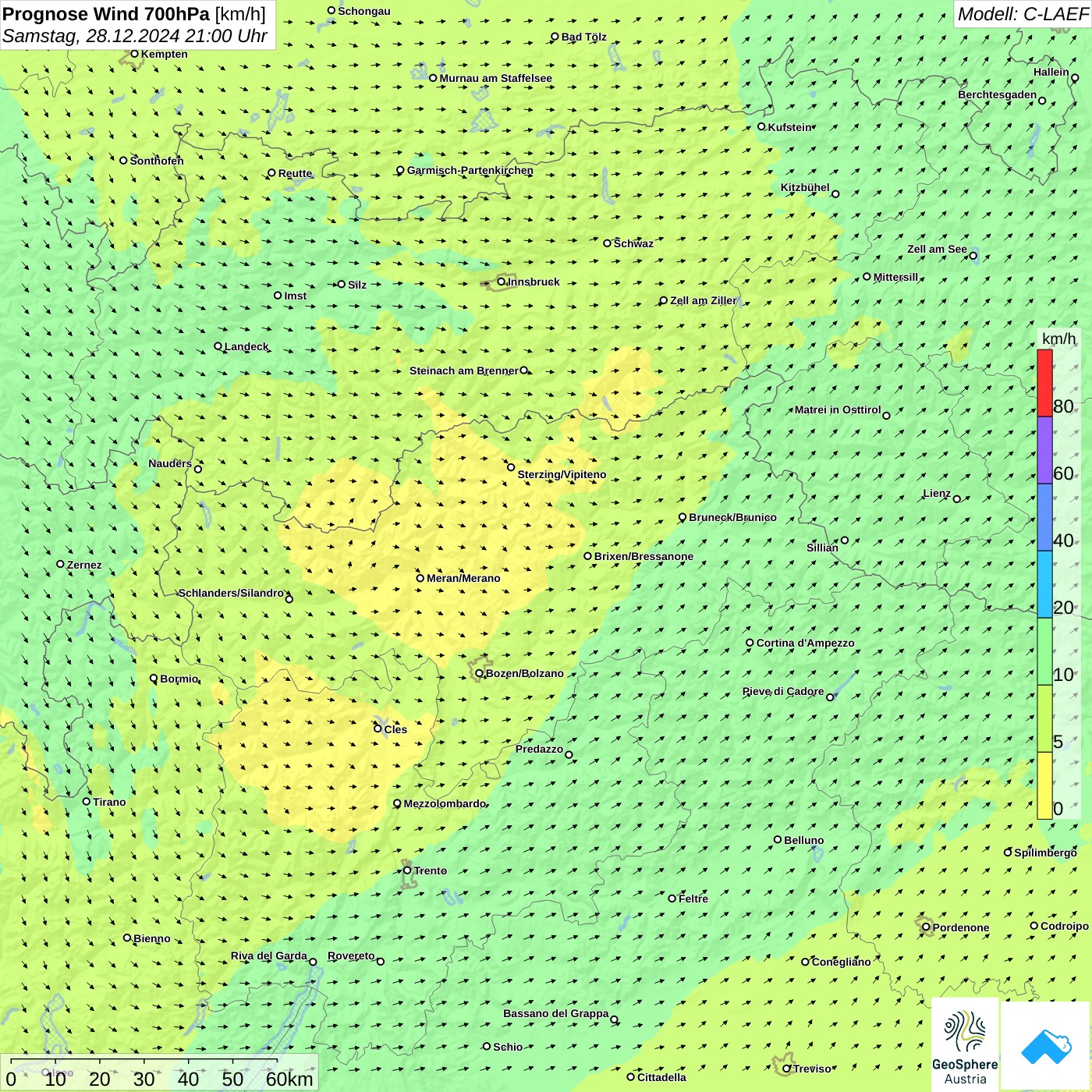Click the red 80 km/h legend color
Screen dimensions: 1092x1092
1044,383
